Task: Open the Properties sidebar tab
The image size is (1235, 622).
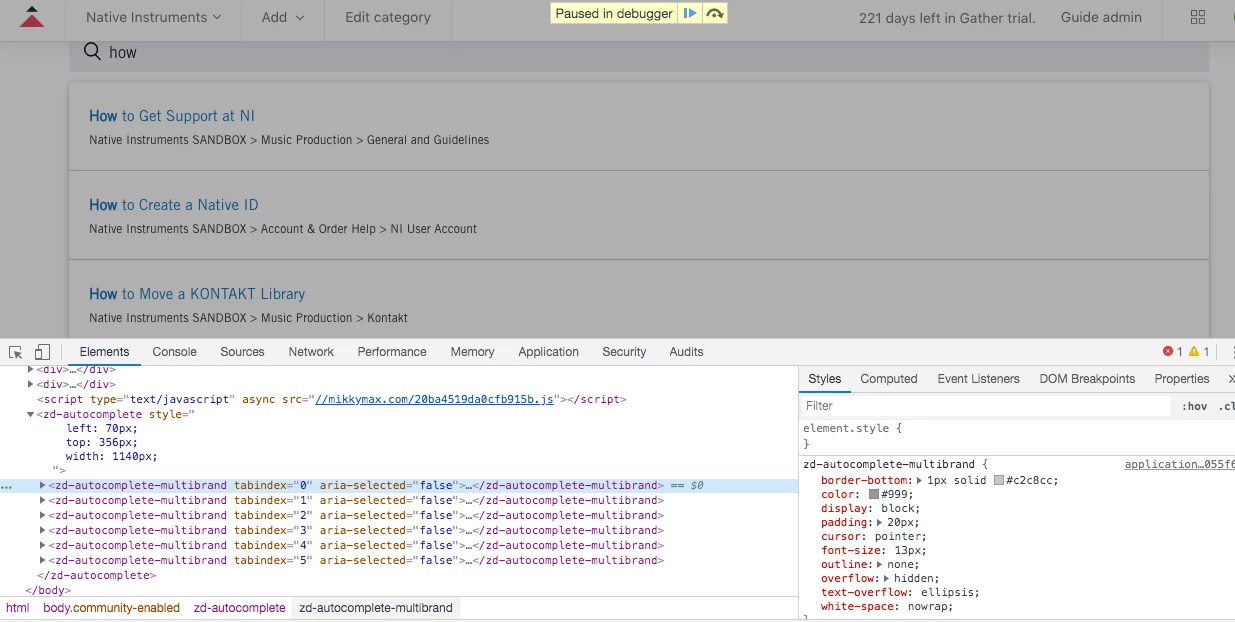Action: (x=1182, y=379)
